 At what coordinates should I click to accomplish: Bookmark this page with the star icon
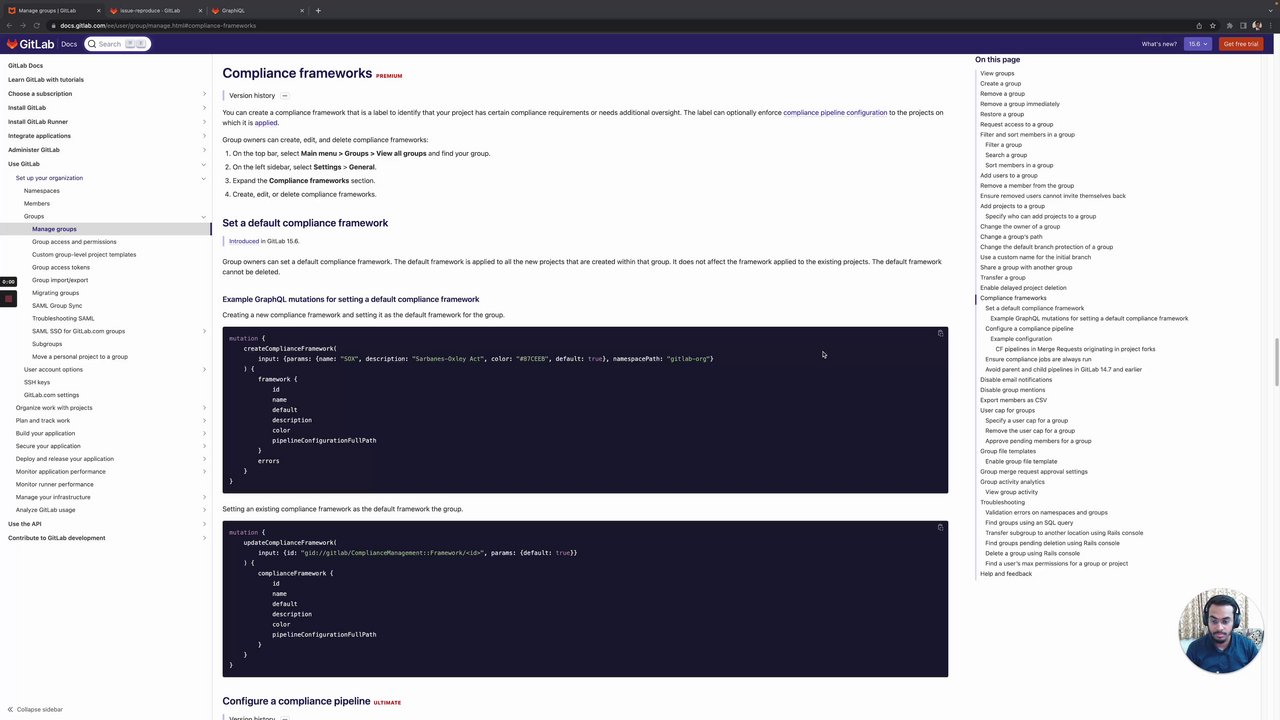[x=1213, y=25]
